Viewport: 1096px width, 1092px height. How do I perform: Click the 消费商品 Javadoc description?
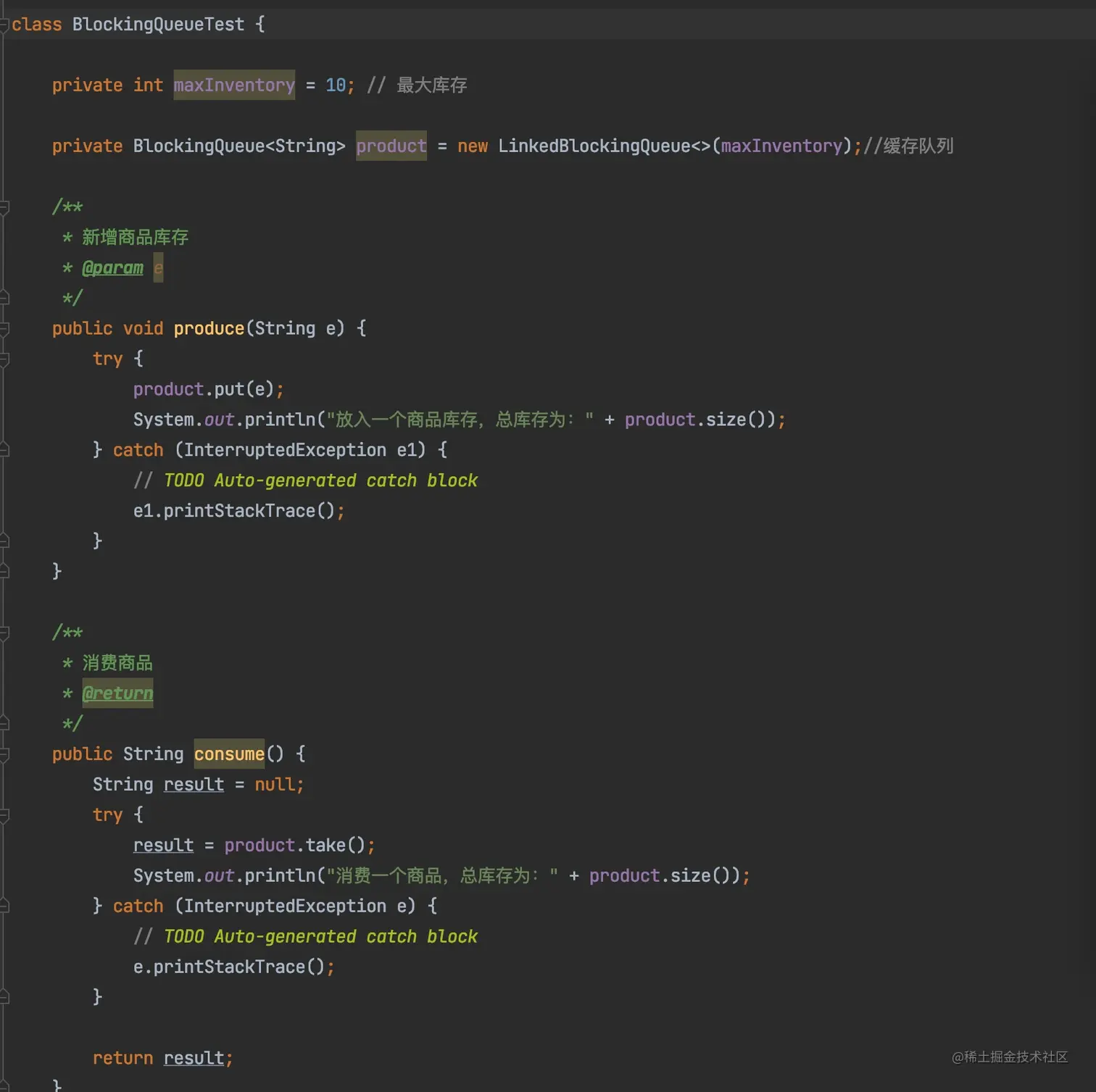(x=117, y=663)
